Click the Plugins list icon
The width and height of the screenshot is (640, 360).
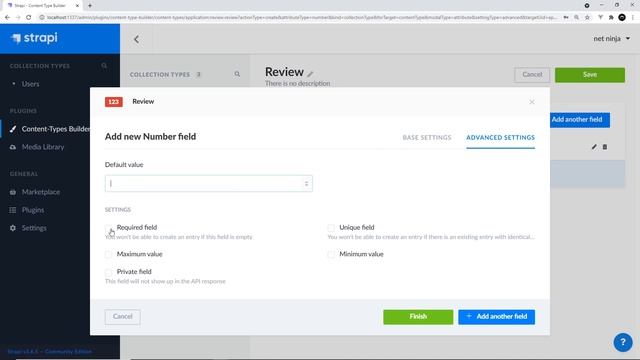[13, 210]
